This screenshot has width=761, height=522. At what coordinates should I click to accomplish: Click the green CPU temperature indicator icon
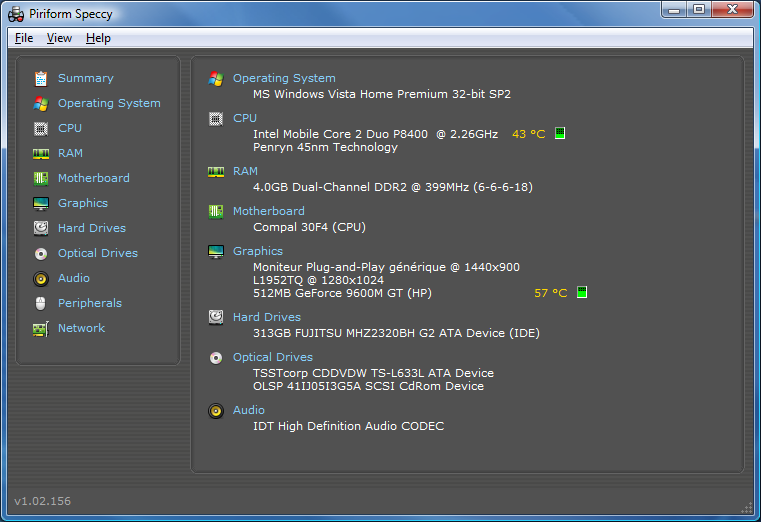tap(560, 133)
